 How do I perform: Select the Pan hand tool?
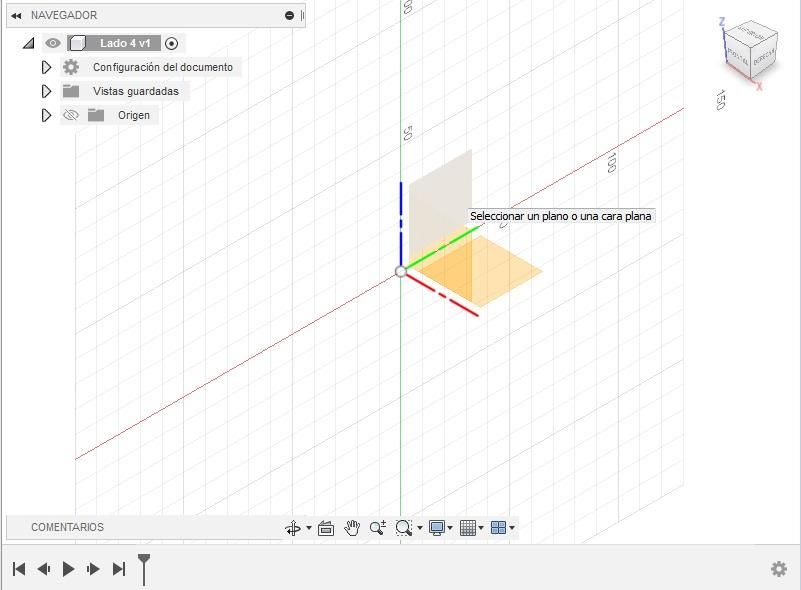(352, 528)
